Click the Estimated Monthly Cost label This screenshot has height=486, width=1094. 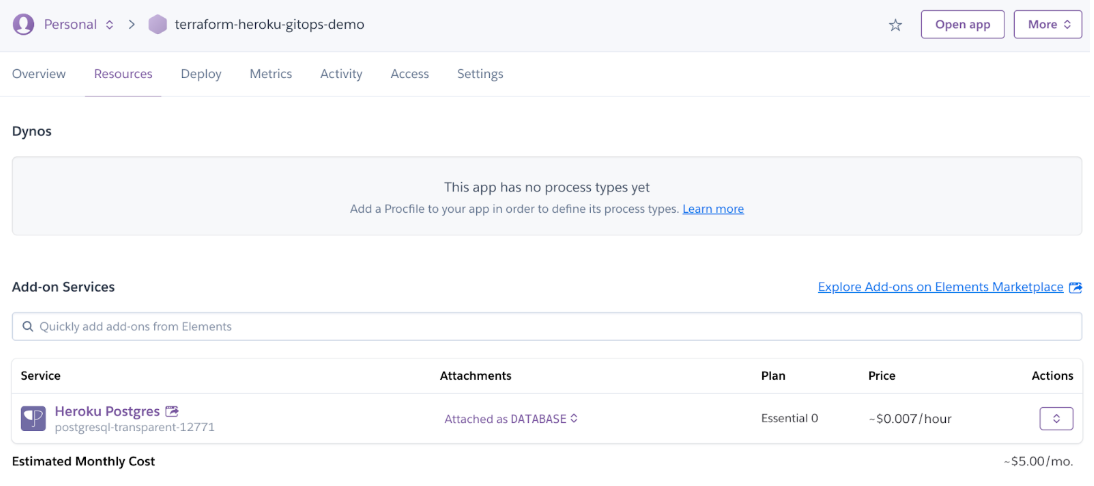pos(84,462)
